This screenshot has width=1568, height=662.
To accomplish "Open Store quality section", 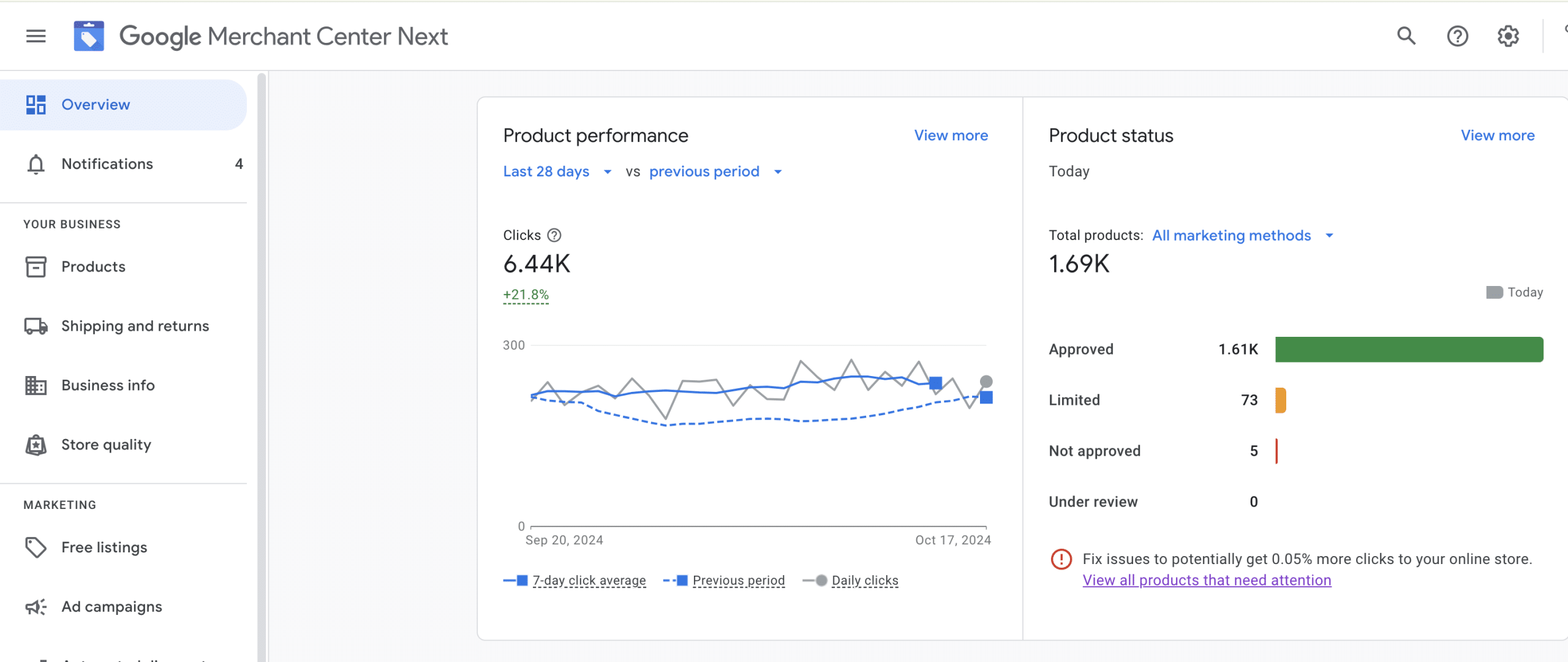I will pyautogui.click(x=123, y=445).
